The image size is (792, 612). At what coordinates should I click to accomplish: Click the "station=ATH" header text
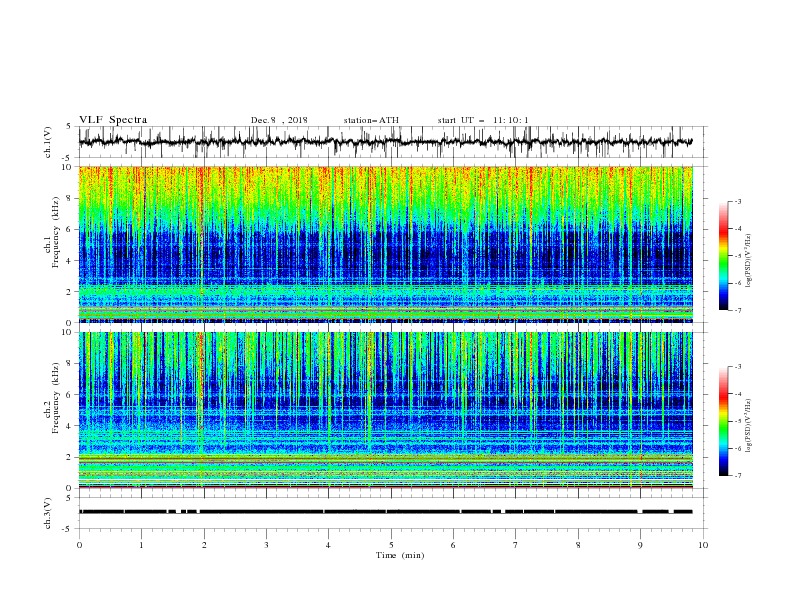(371, 120)
